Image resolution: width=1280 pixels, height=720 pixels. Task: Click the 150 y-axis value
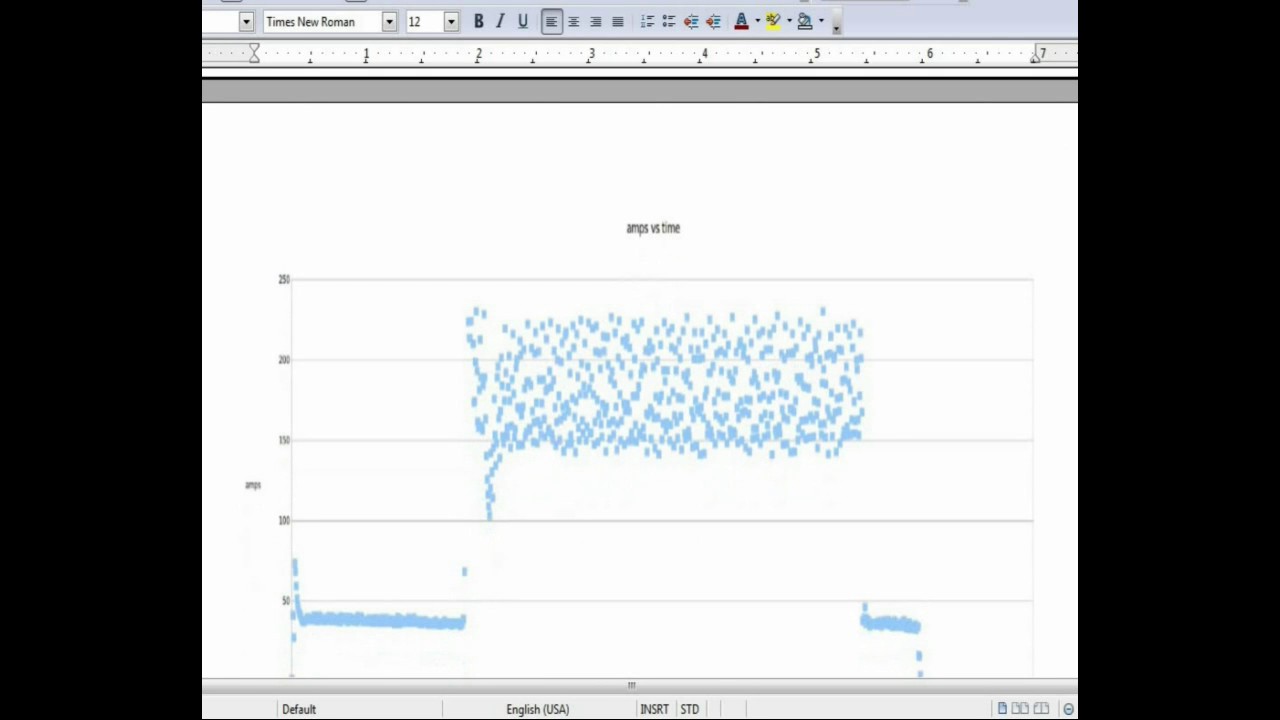[284, 440]
